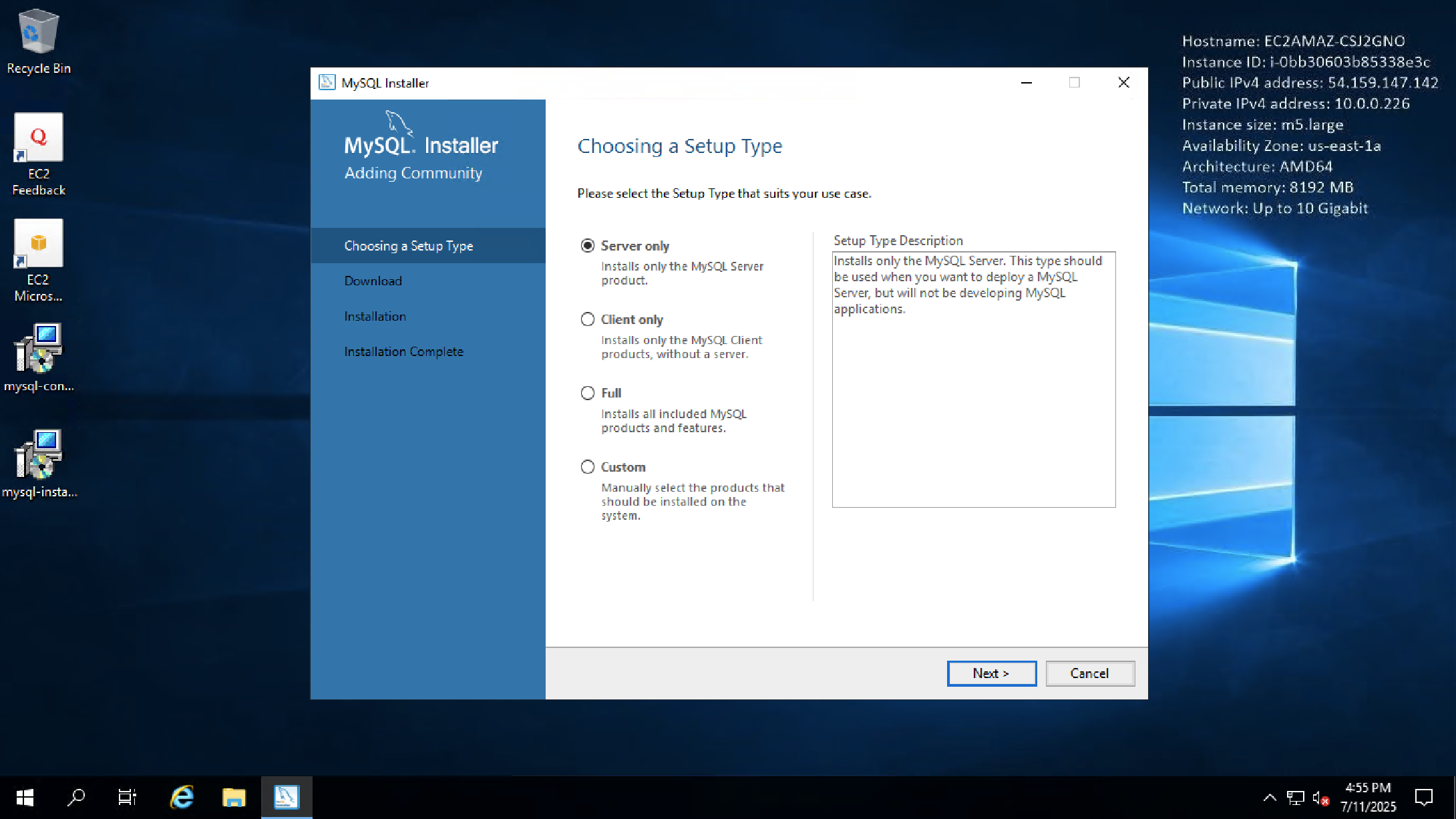The width and height of the screenshot is (1456, 819).
Task: Click the Instance size: m5.large desktop text
Action: [1262, 125]
